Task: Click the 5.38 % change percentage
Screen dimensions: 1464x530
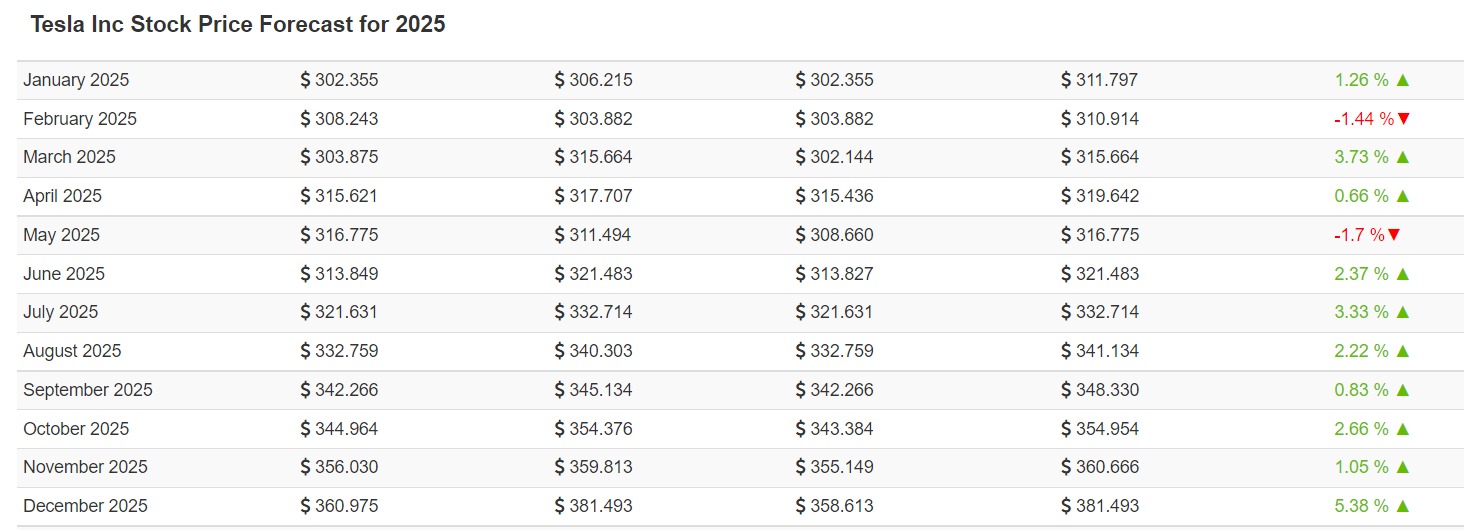Action: coord(1361,506)
